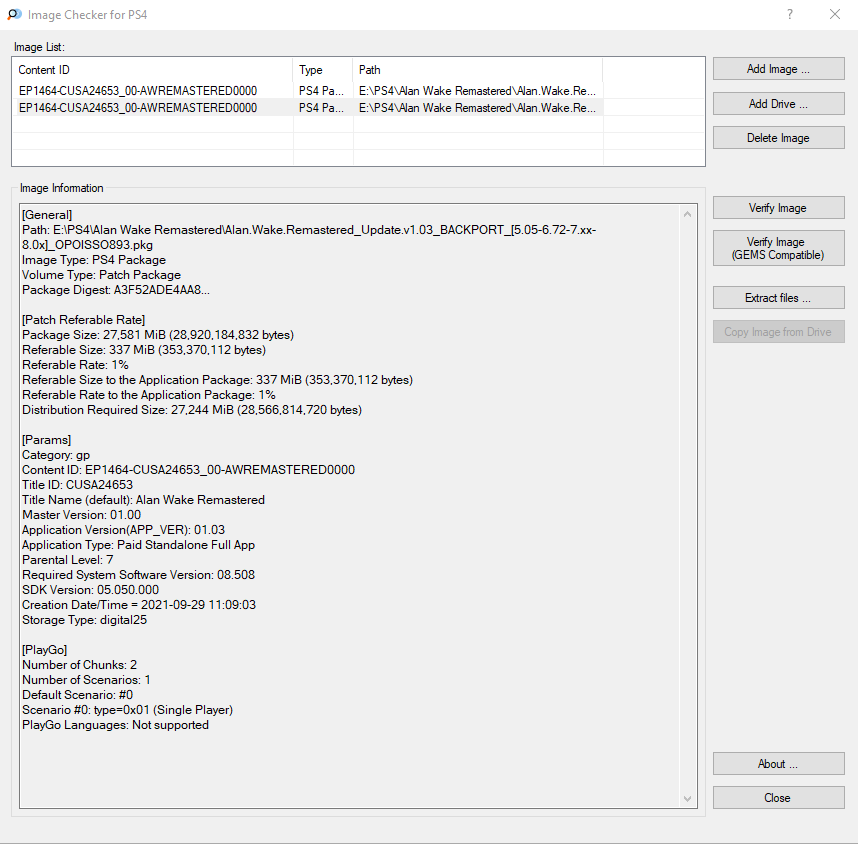The image size is (858, 844).
Task: Click Application Version(APP_VER): 01.03 line
Action: click(x=123, y=530)
